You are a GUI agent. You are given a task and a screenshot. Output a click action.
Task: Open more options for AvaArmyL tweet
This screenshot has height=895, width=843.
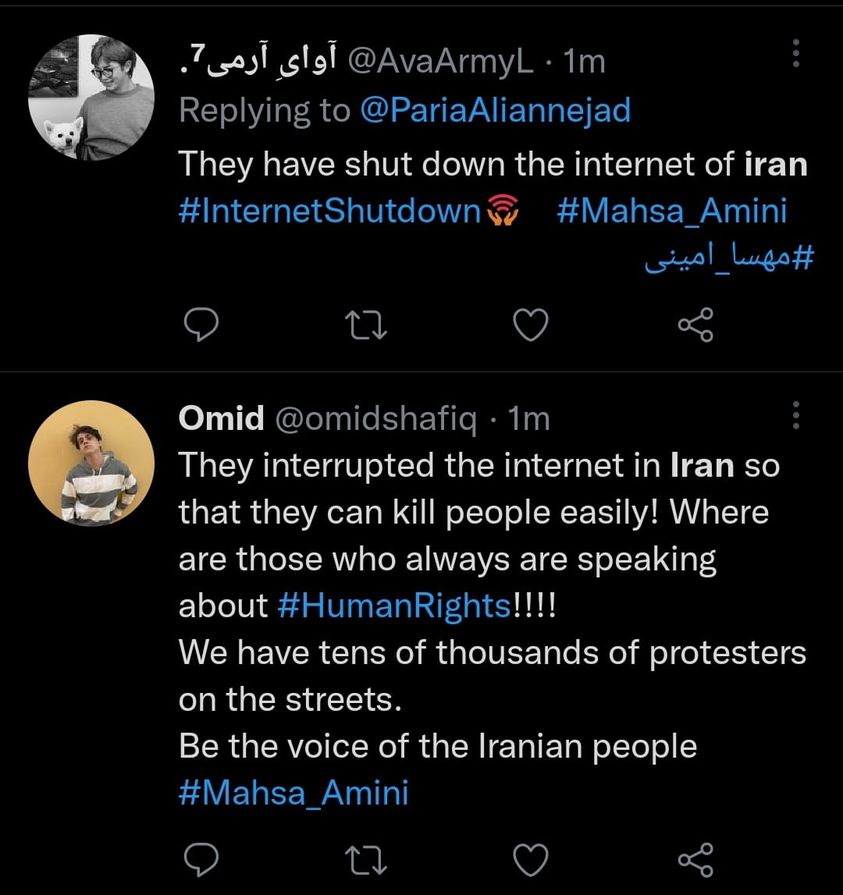(x=796, y=54)
